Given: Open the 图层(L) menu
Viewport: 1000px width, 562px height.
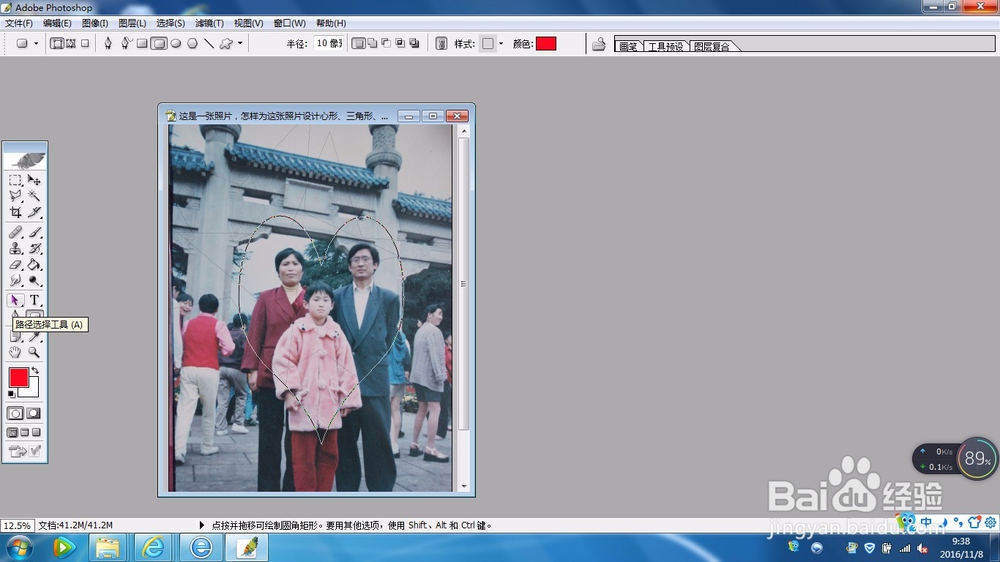Looking at the screenshot, I should point(132,23).
